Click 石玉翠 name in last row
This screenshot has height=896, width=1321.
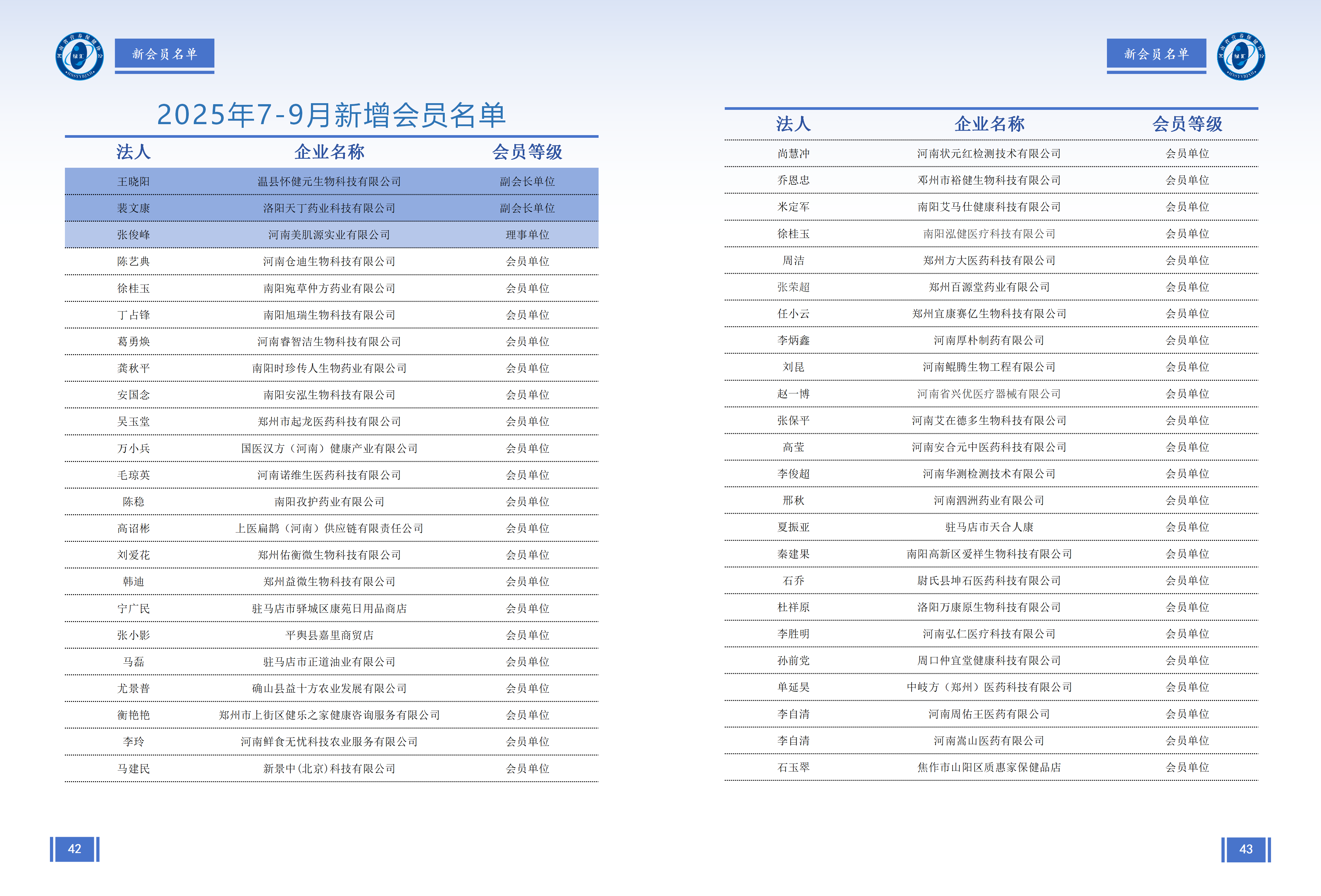click(793, 767)
